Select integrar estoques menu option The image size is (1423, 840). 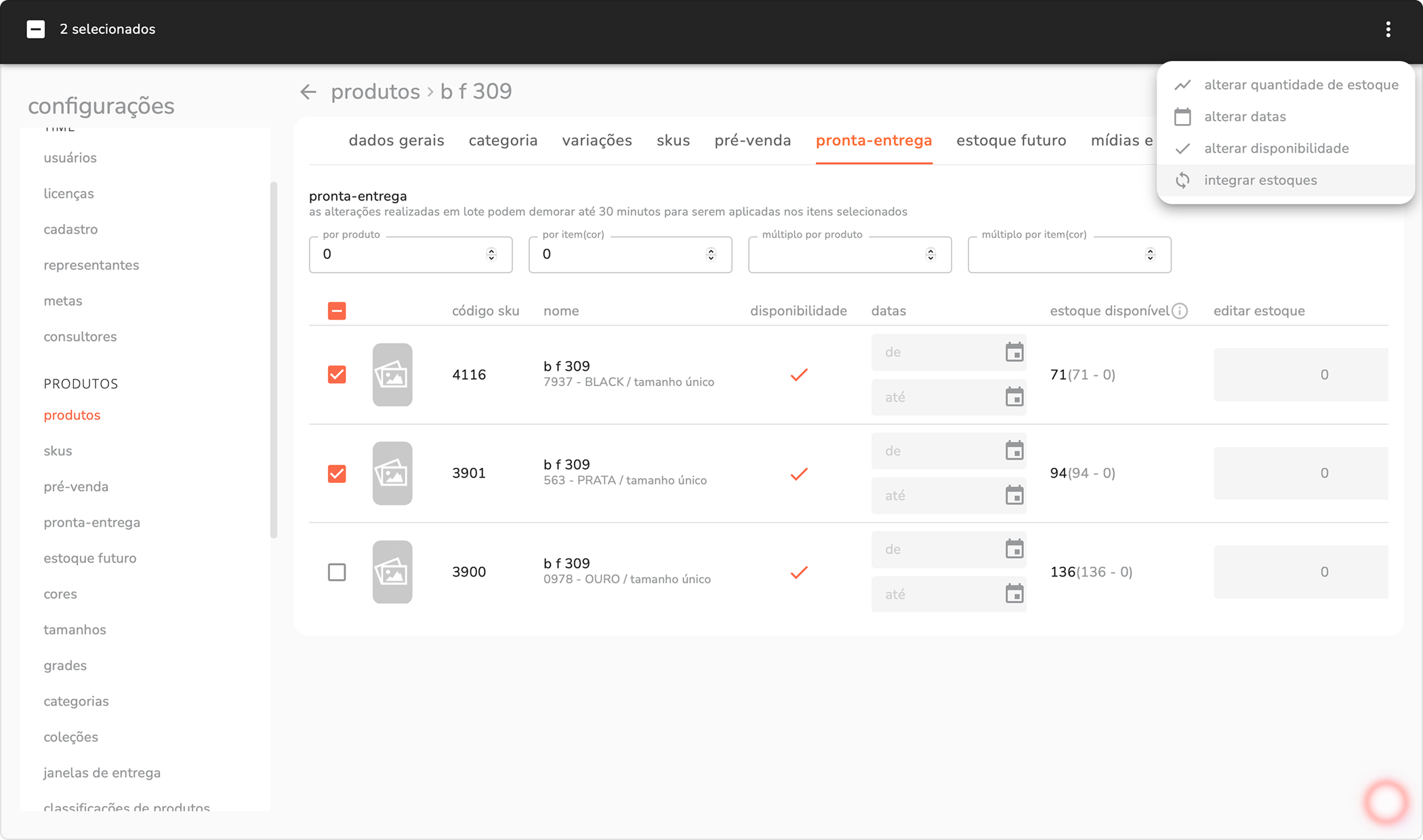pyautogui.click(x=1260, y=180)
